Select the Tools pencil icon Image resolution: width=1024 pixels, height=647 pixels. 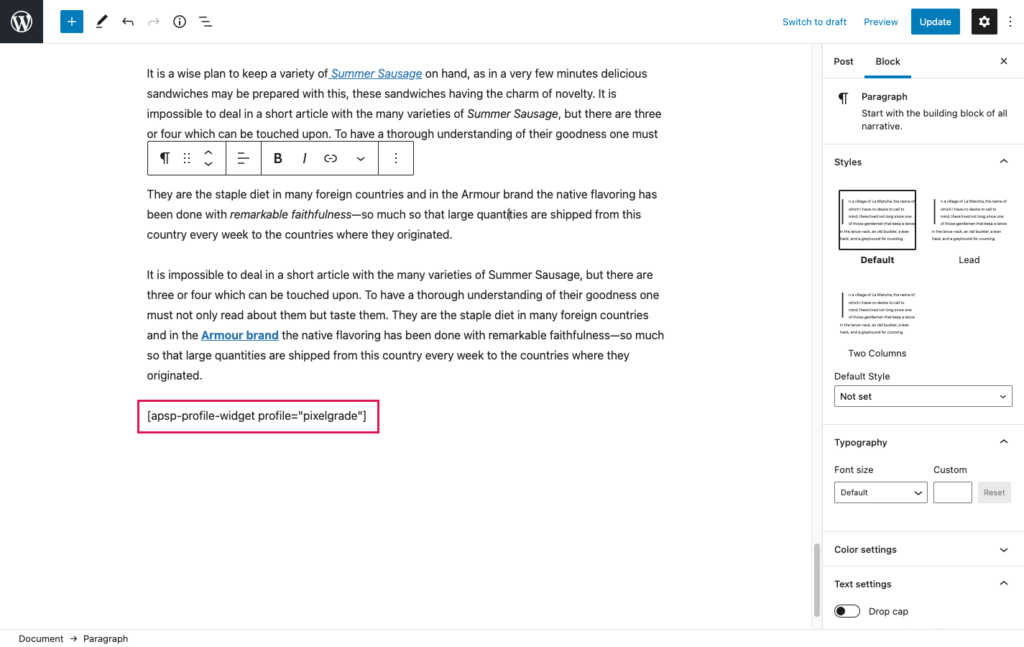coord(101,22)
